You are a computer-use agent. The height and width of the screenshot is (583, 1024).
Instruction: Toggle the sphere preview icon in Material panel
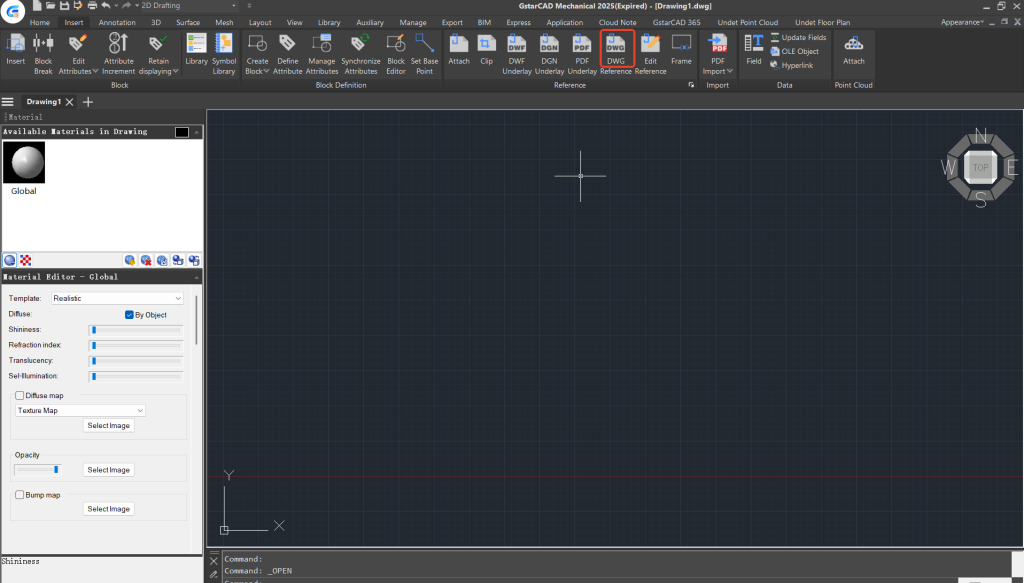10,260
